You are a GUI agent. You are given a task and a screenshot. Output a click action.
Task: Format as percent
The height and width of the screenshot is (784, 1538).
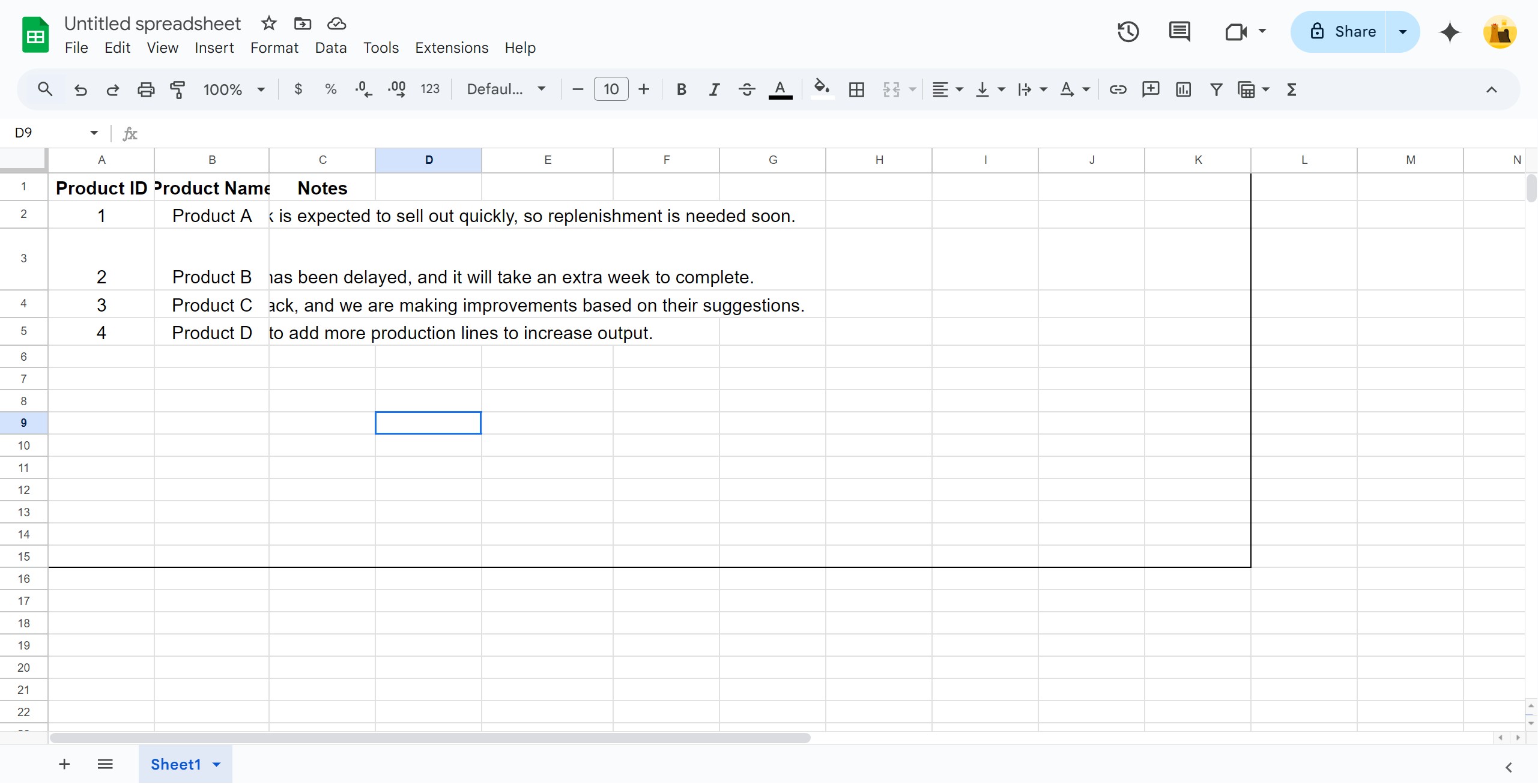[x=330, y=89]
